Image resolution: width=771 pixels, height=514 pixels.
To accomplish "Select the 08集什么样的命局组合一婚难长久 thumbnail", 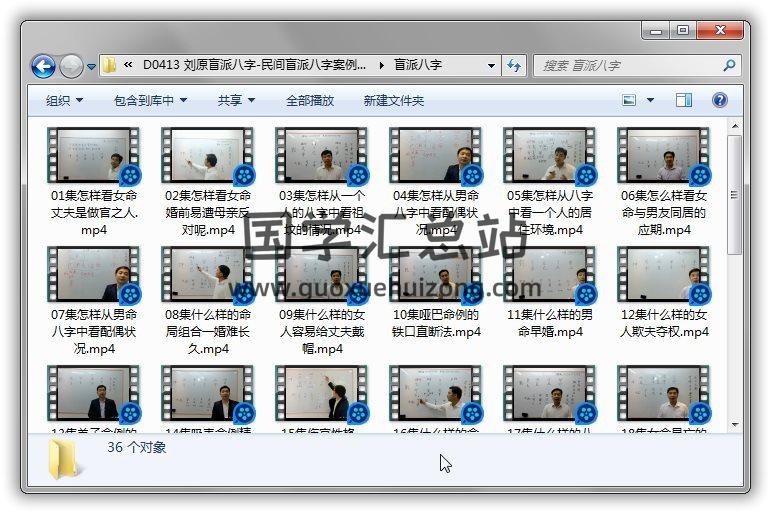I will tap(208, 274).
